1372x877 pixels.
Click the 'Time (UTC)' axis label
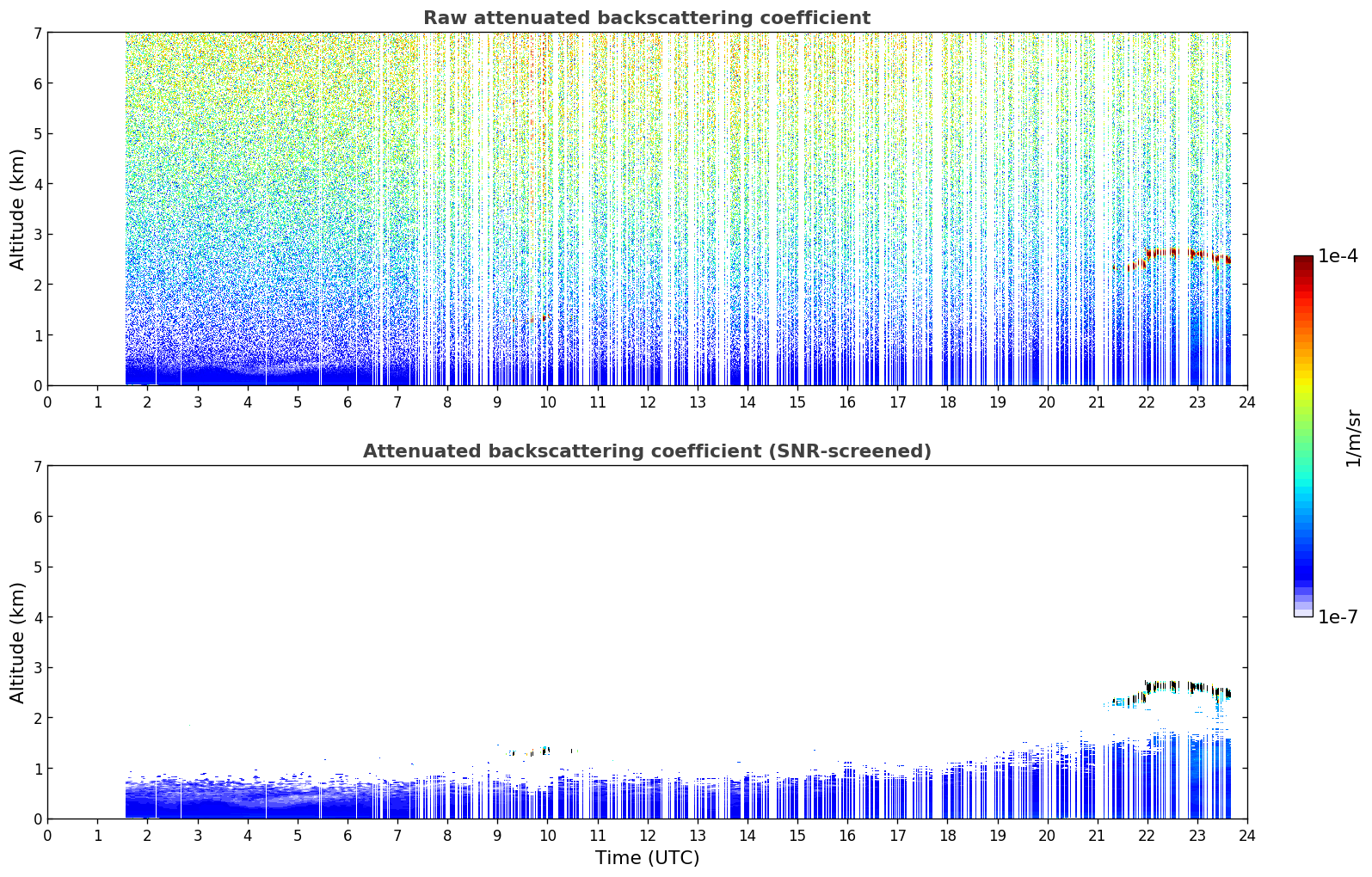tap(647, 858)
